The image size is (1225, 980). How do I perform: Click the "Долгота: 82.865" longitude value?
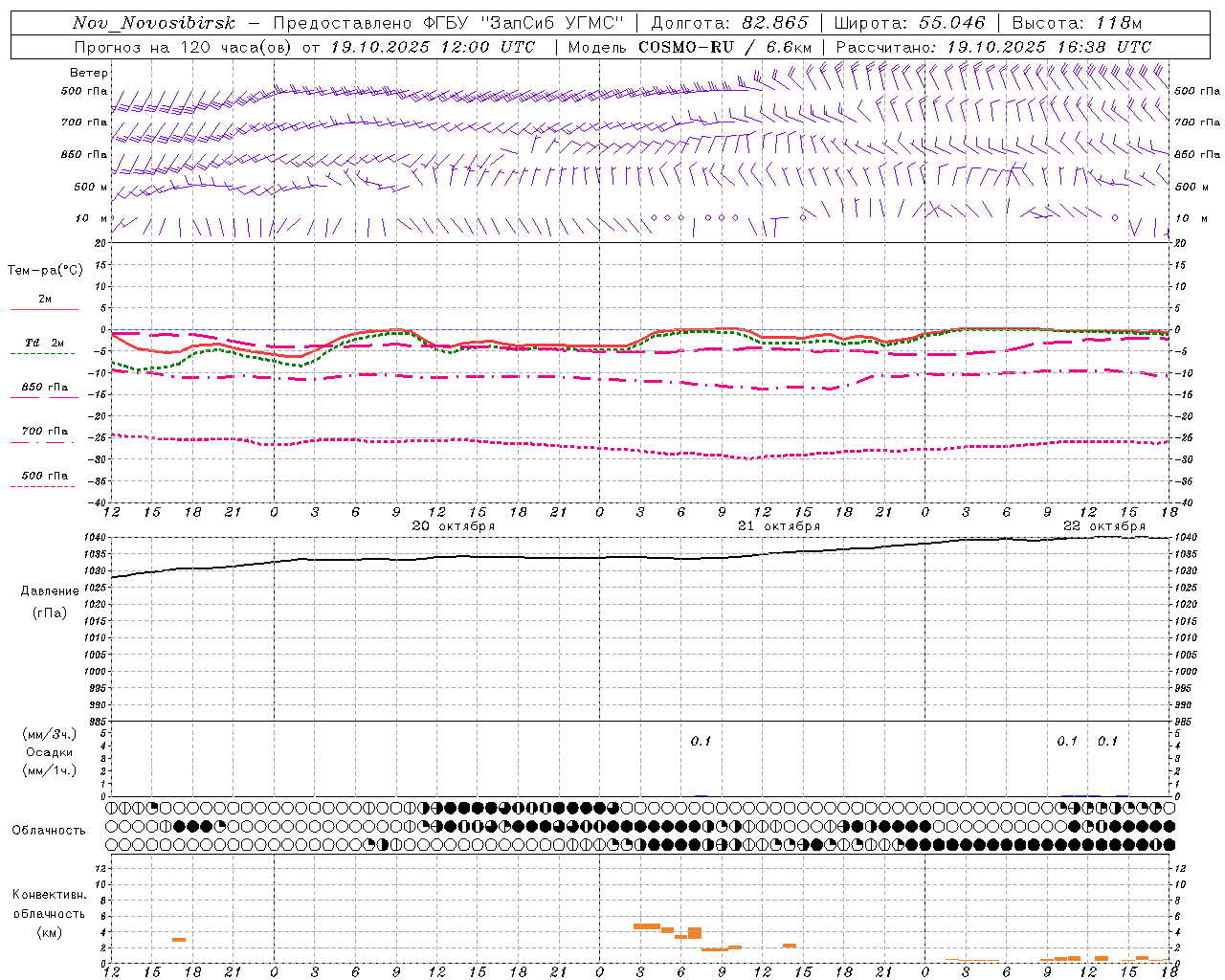[730, 23]
